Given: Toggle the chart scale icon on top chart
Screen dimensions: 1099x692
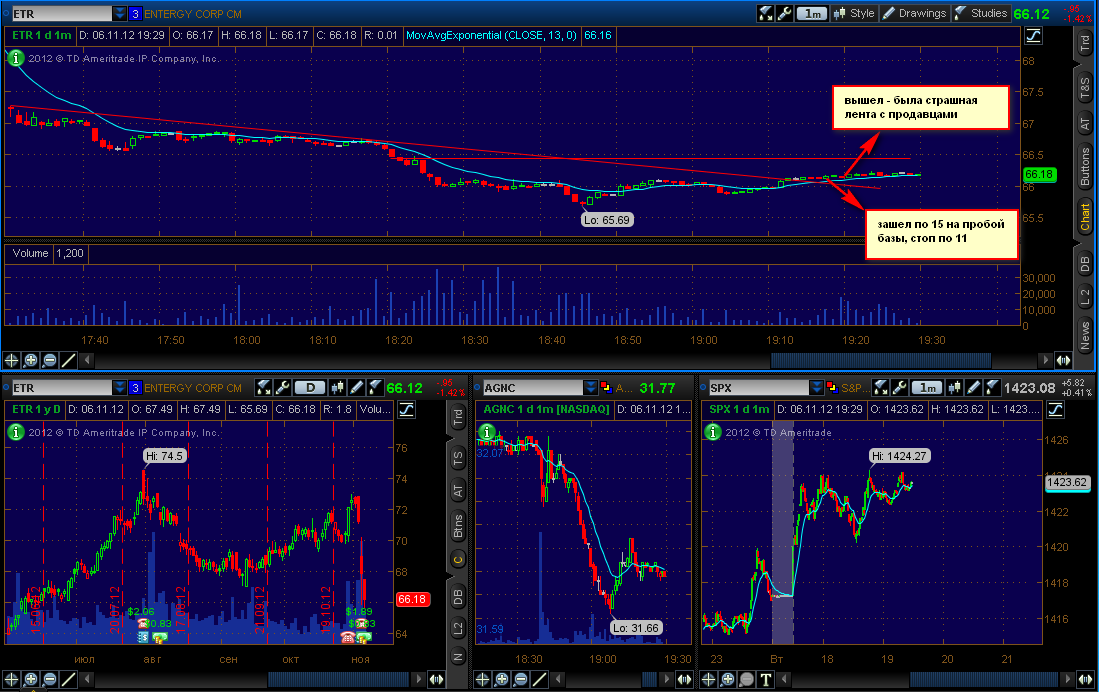Looking at the screenshot, I should click(x=1033, y=35).
